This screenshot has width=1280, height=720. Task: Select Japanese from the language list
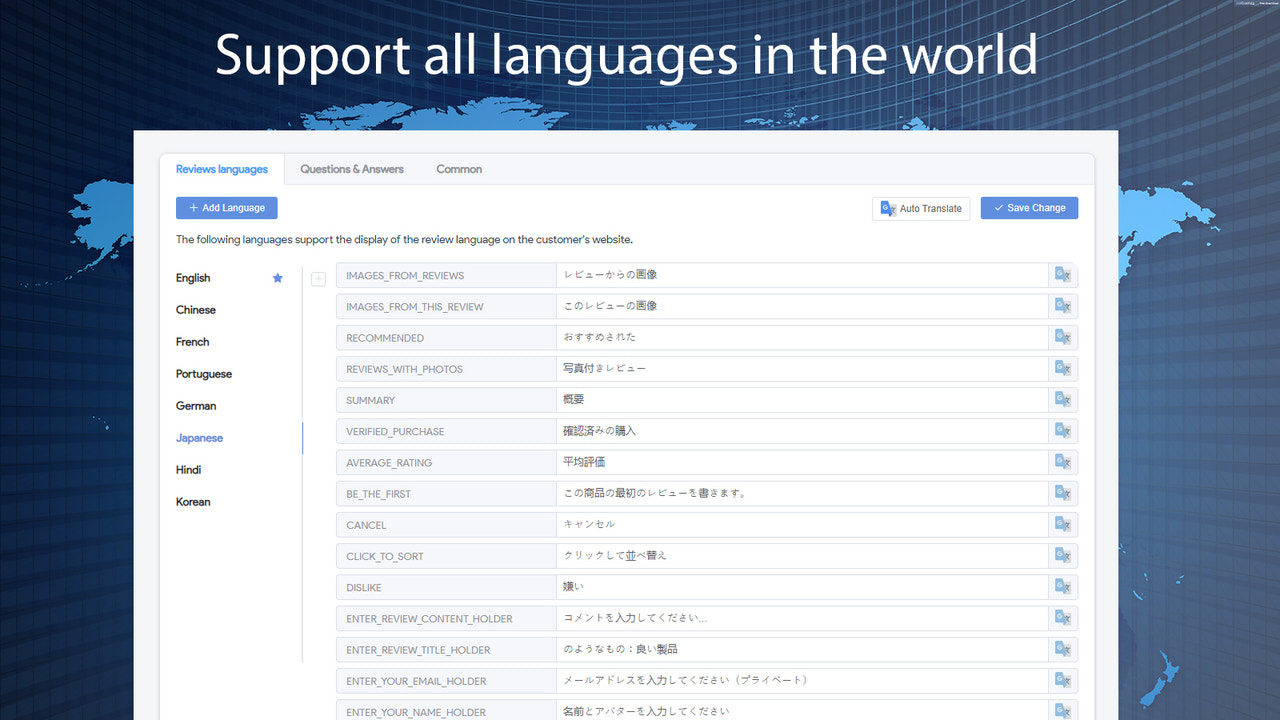199,437
